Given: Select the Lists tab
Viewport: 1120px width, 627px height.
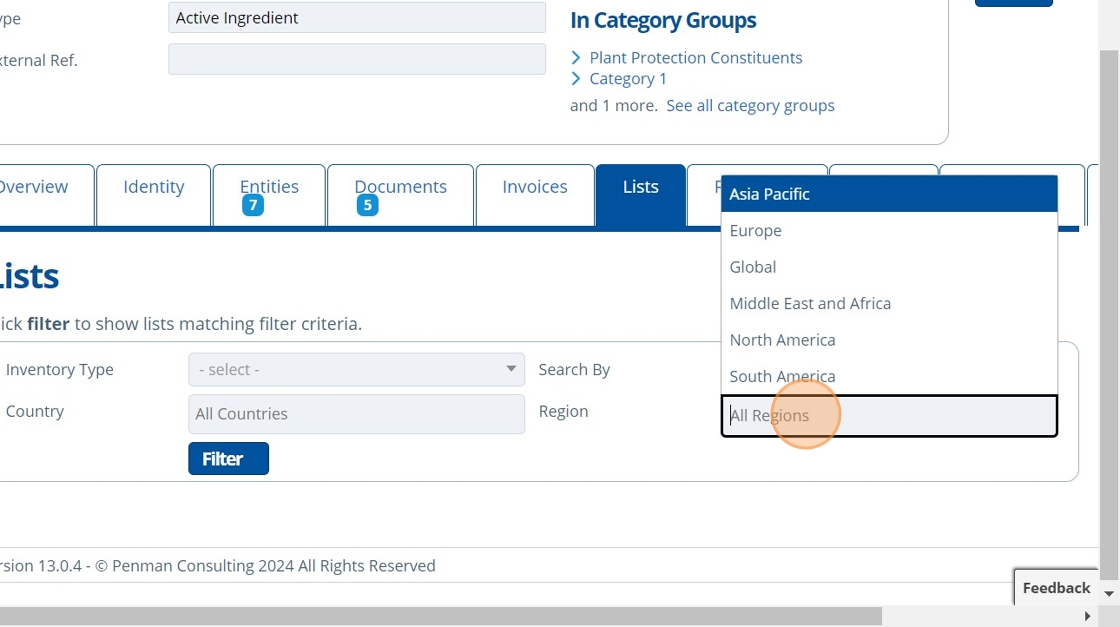Looking at the screenshot, I should (640, 188).
